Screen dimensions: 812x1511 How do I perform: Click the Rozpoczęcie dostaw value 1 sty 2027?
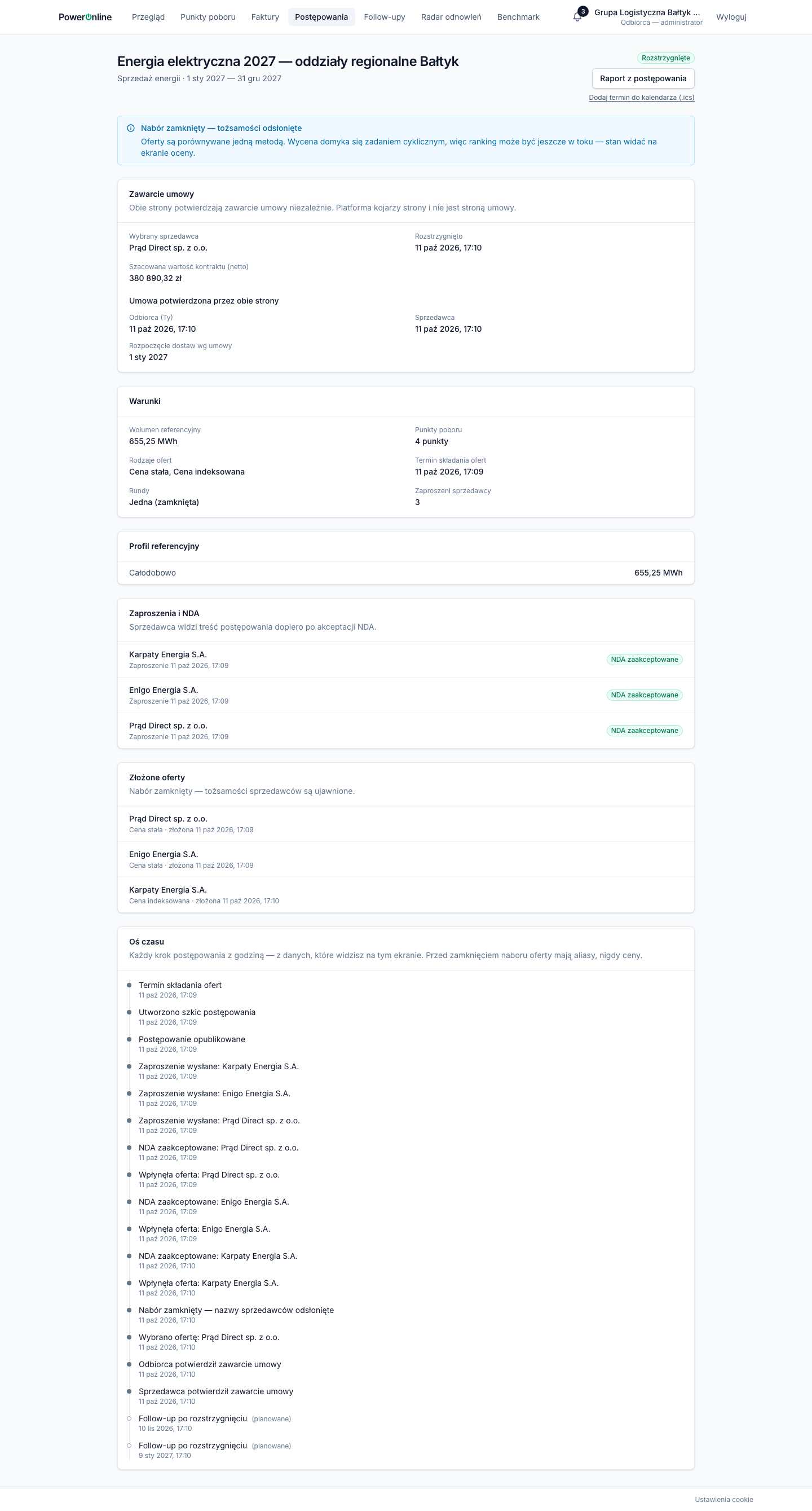pos(148,357)
